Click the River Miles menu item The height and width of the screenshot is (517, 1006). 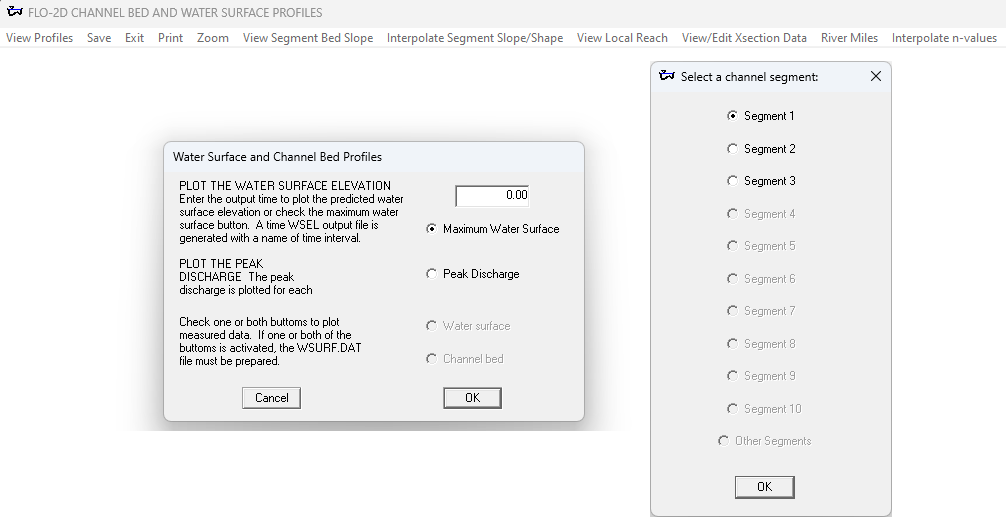click(x=849, y=38)
